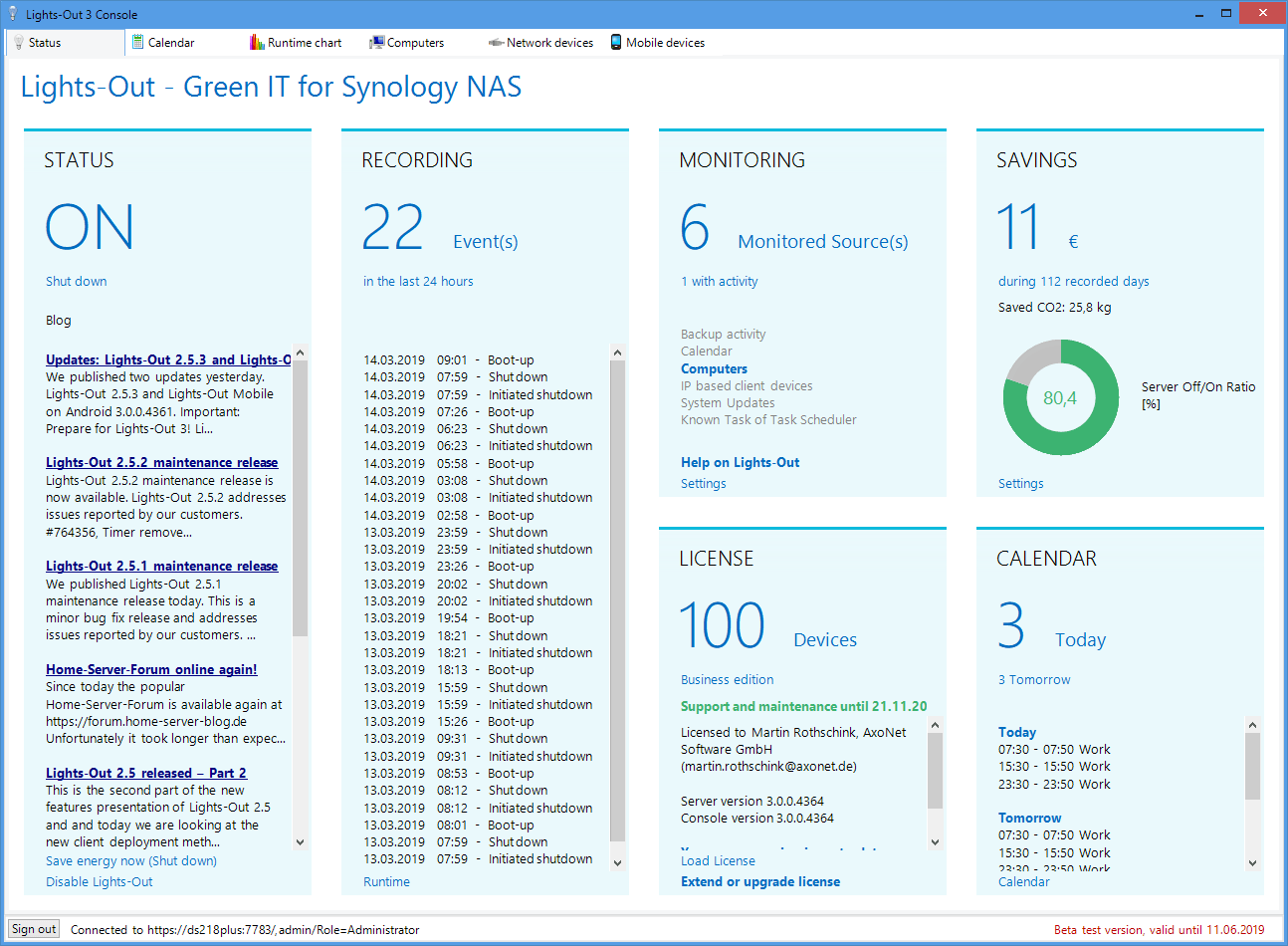Click the Sign out button

click(x=34, y=929)
